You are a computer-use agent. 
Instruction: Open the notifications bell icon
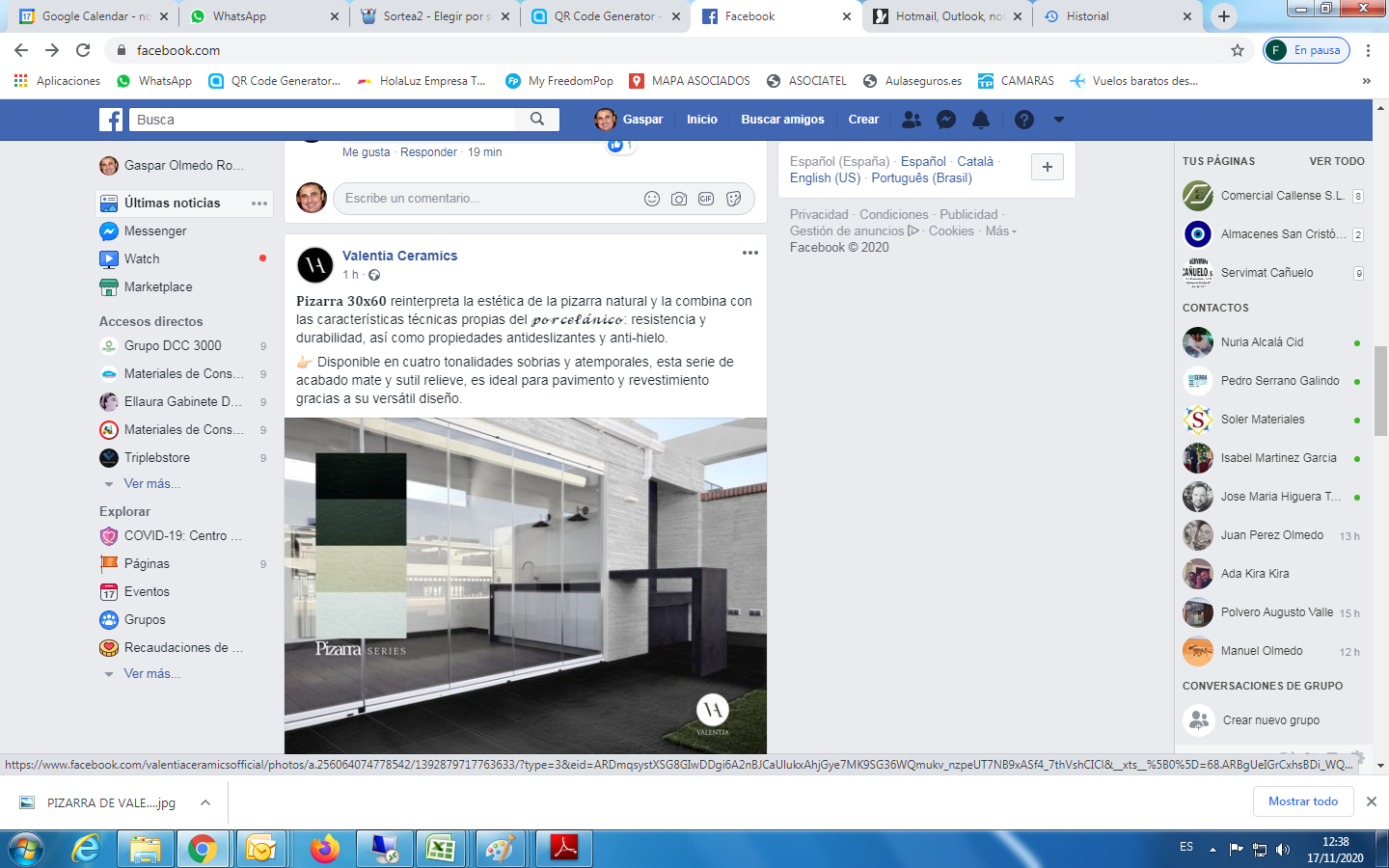(981, 120)
